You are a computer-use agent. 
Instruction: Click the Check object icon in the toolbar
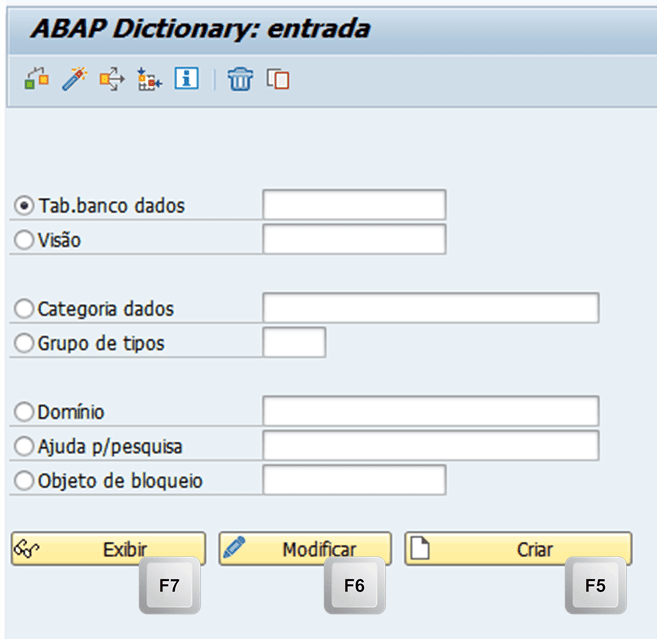click(37, 78)
